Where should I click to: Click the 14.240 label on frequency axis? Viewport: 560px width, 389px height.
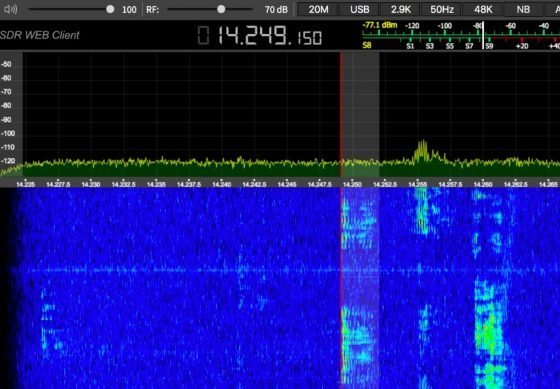click(x=221, y=184)
